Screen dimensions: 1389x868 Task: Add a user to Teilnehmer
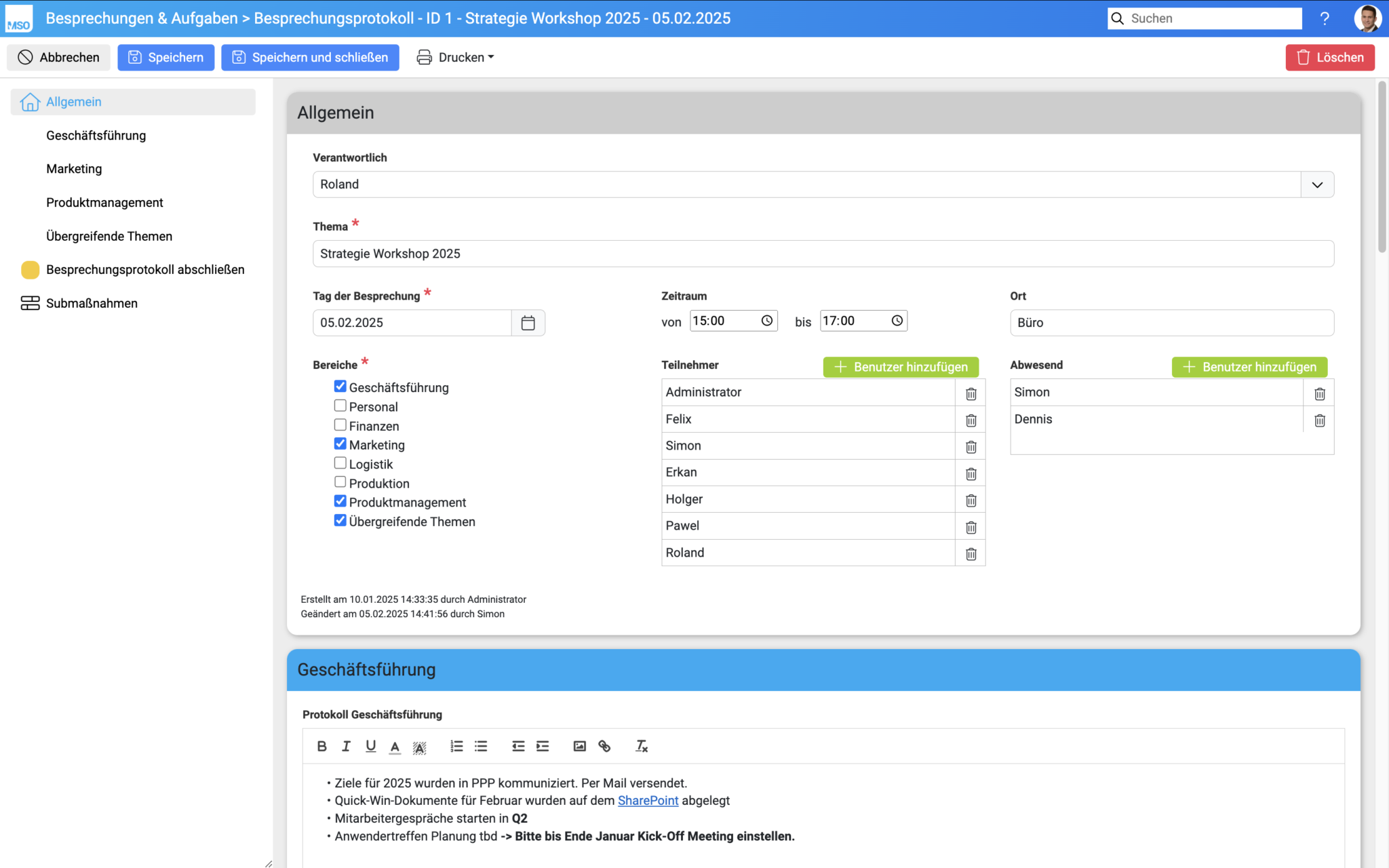(x=901, y=367)
